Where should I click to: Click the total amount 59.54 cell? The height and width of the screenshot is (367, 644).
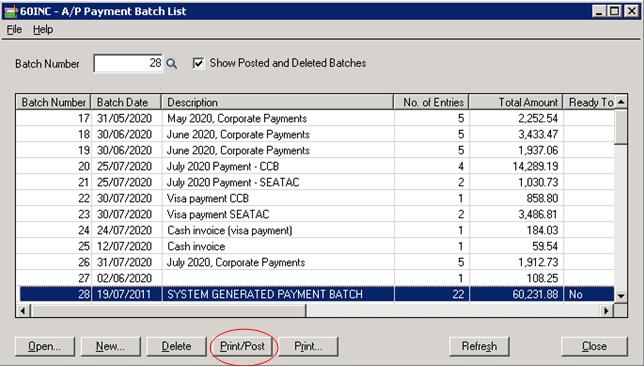point(516,246)
